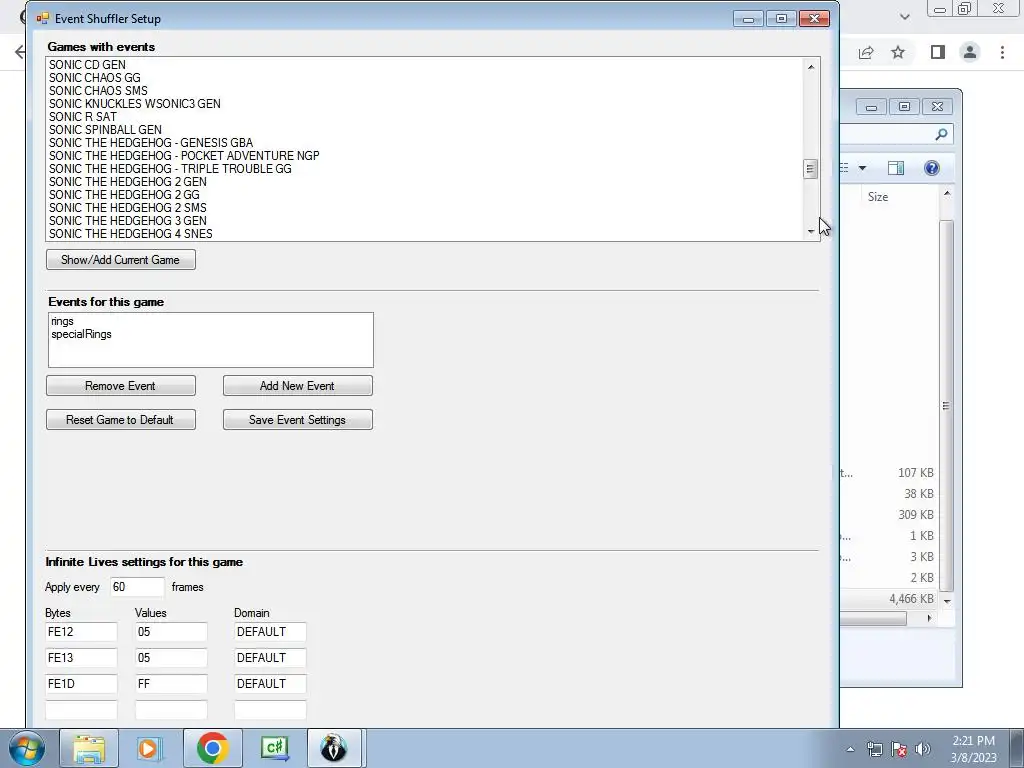This screenshot has height=768, width=1024.
Task: Open Explorer help icon
Action: coord(932,168)
